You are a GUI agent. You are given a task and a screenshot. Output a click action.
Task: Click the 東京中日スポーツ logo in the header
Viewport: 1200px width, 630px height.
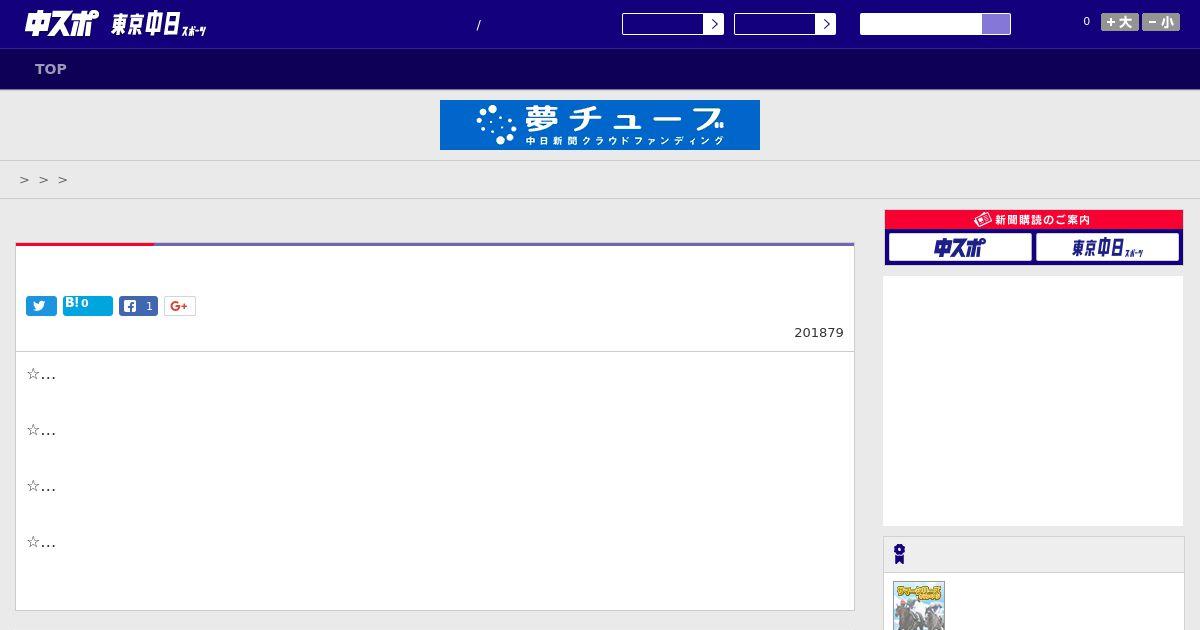pos(159,25)
